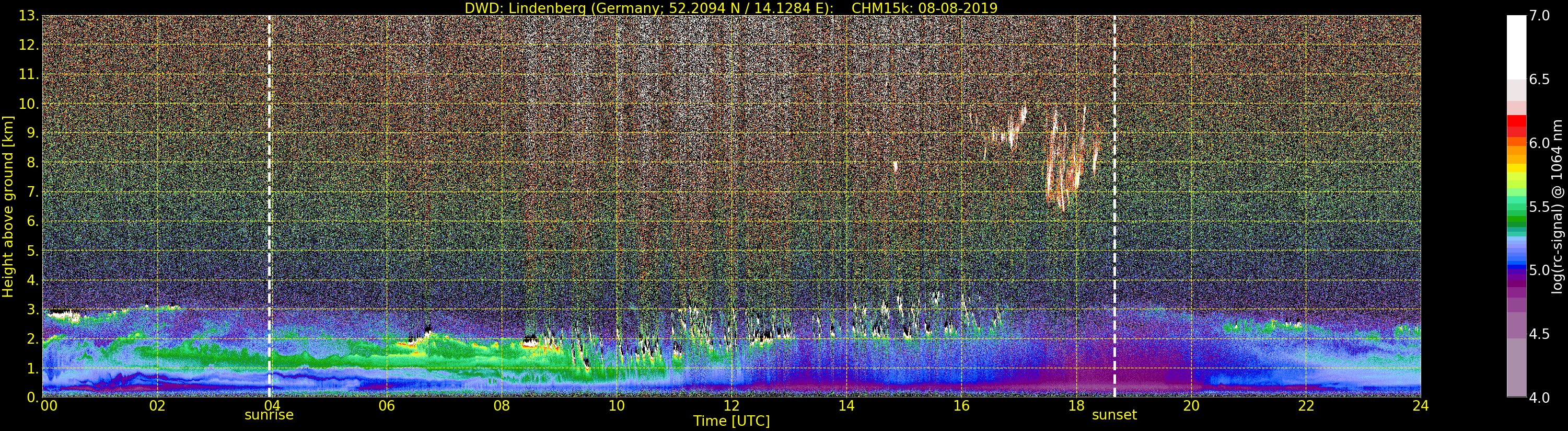Click the height axis tick '10.'
This screenshot has width=1568, height=431.
coord(29,104)
